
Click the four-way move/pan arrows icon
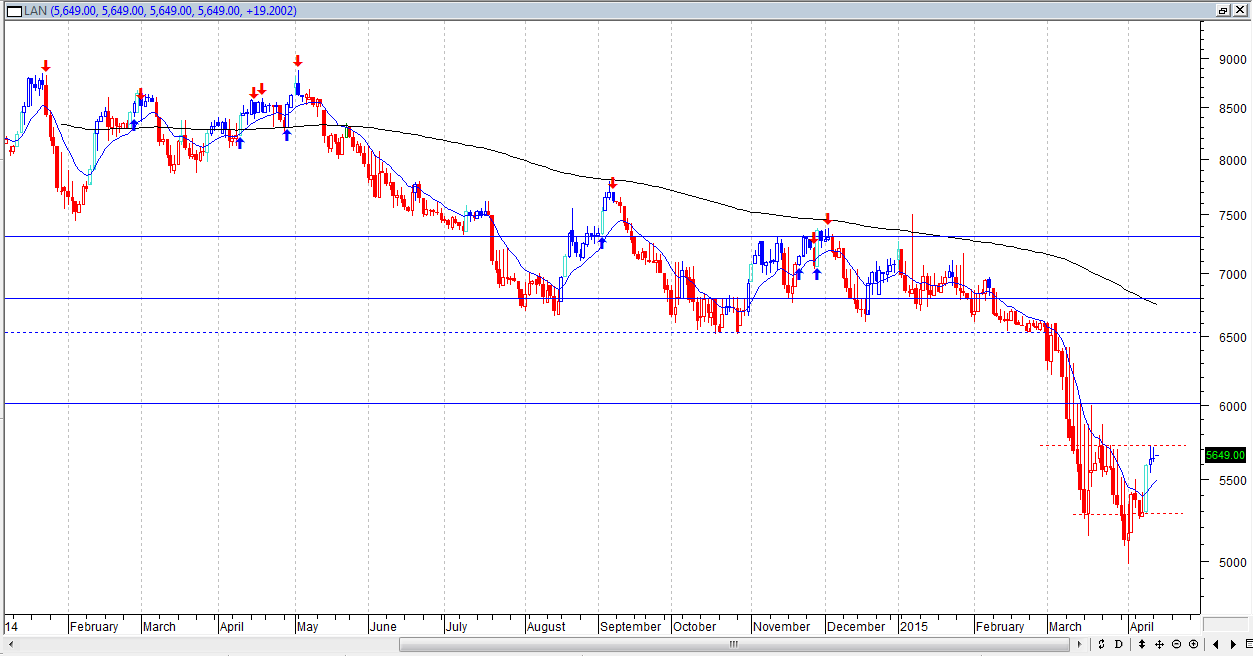click(x=1159, y=644)
